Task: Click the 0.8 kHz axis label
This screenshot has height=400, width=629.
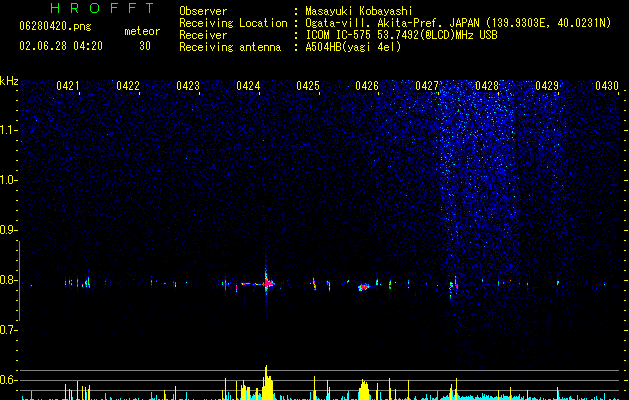Action: [8, 280]
